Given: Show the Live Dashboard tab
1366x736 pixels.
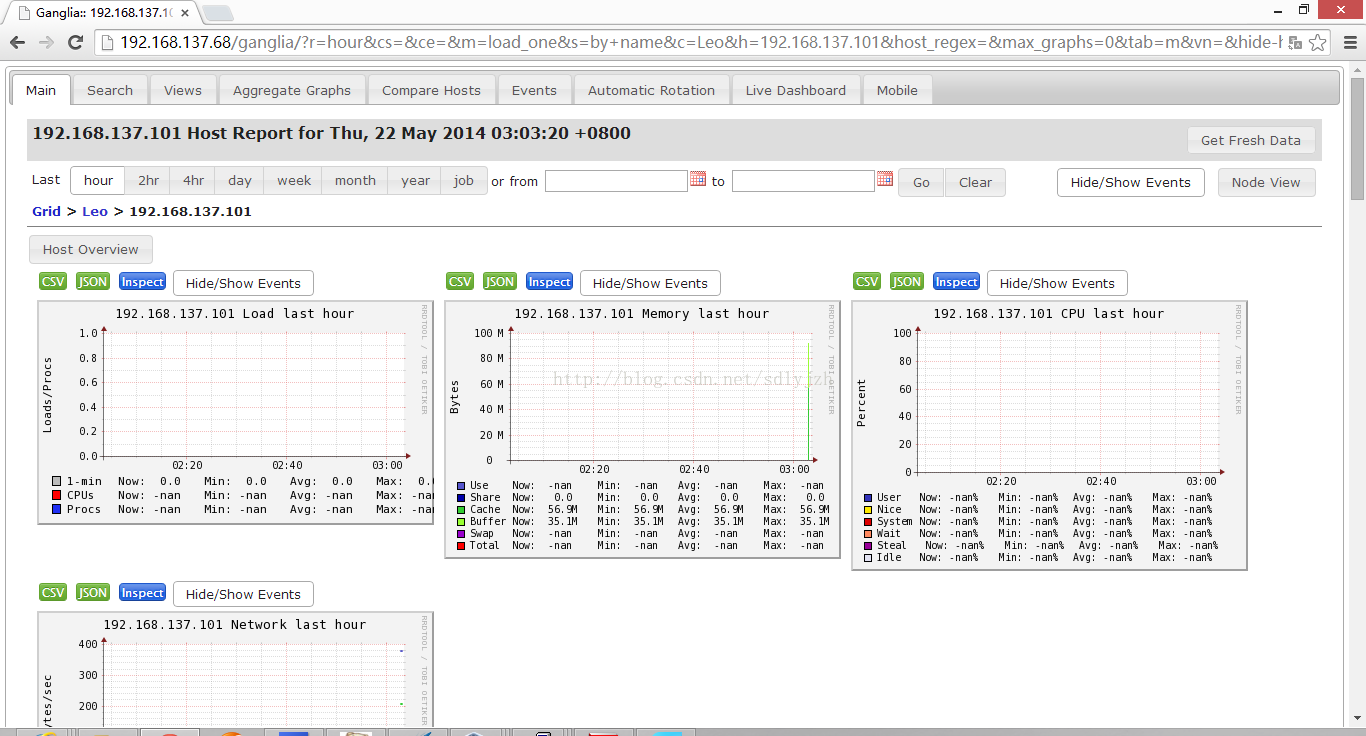Looking at the screenshot, I should 796,90.
